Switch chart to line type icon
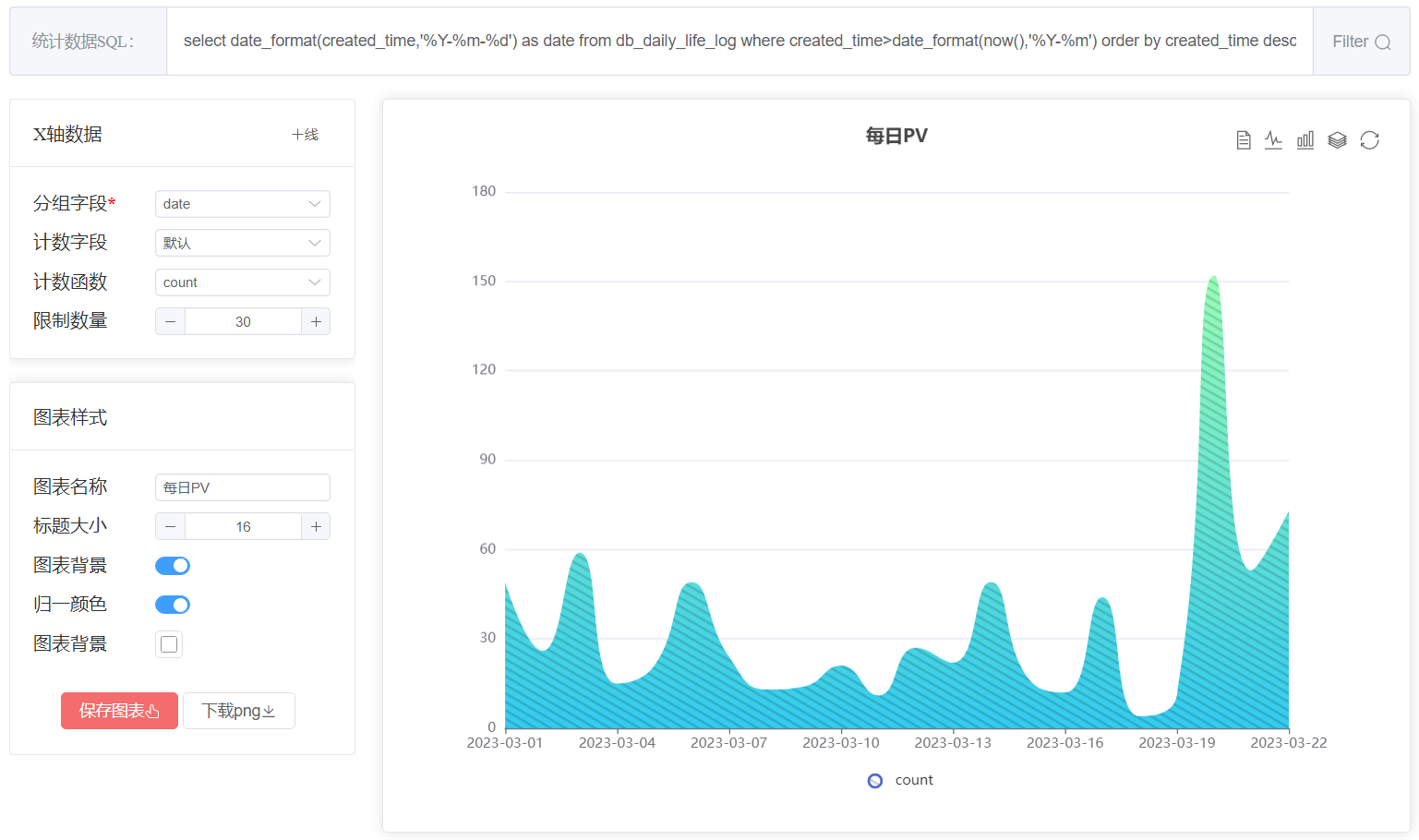The height and width of the screenshot is (840, 1419). (x=1273, y=140)
